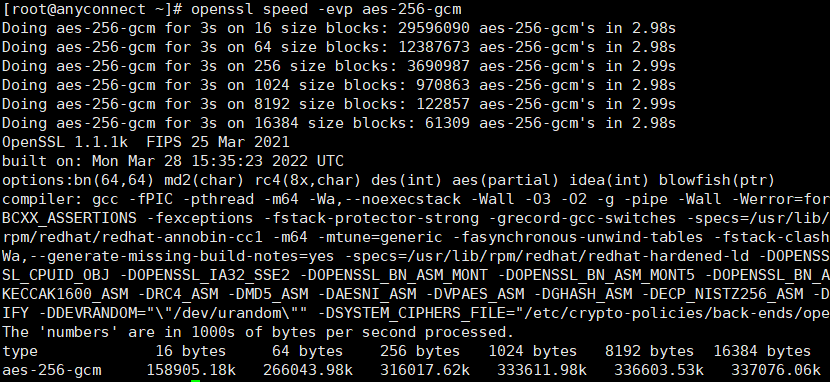Click the 1024 bytes column header
830x382 pixels.
click(x=532, y=351)
